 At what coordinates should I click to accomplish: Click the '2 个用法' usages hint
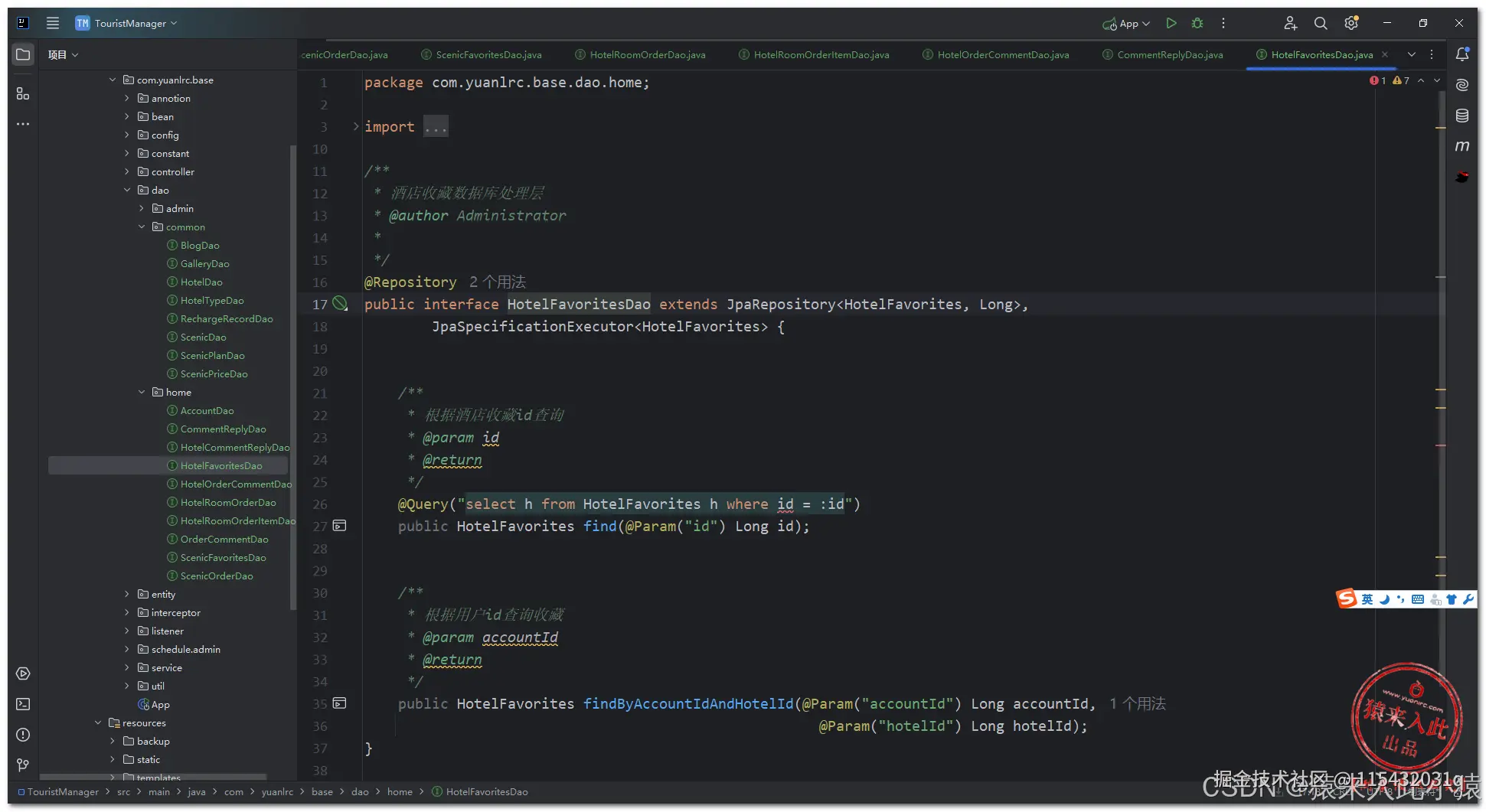pyautogui.click(x=498, y=282)
